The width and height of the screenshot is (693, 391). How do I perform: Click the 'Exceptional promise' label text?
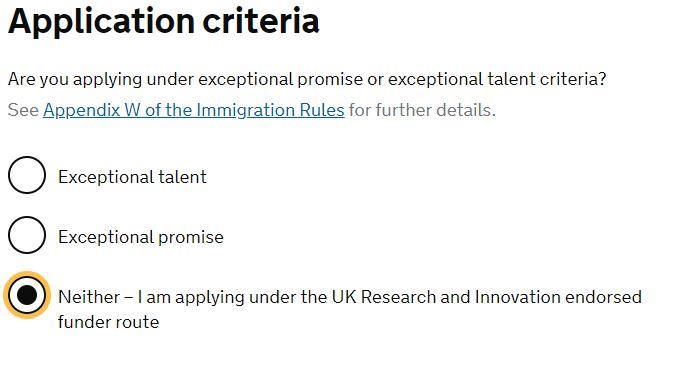(141, 237)
